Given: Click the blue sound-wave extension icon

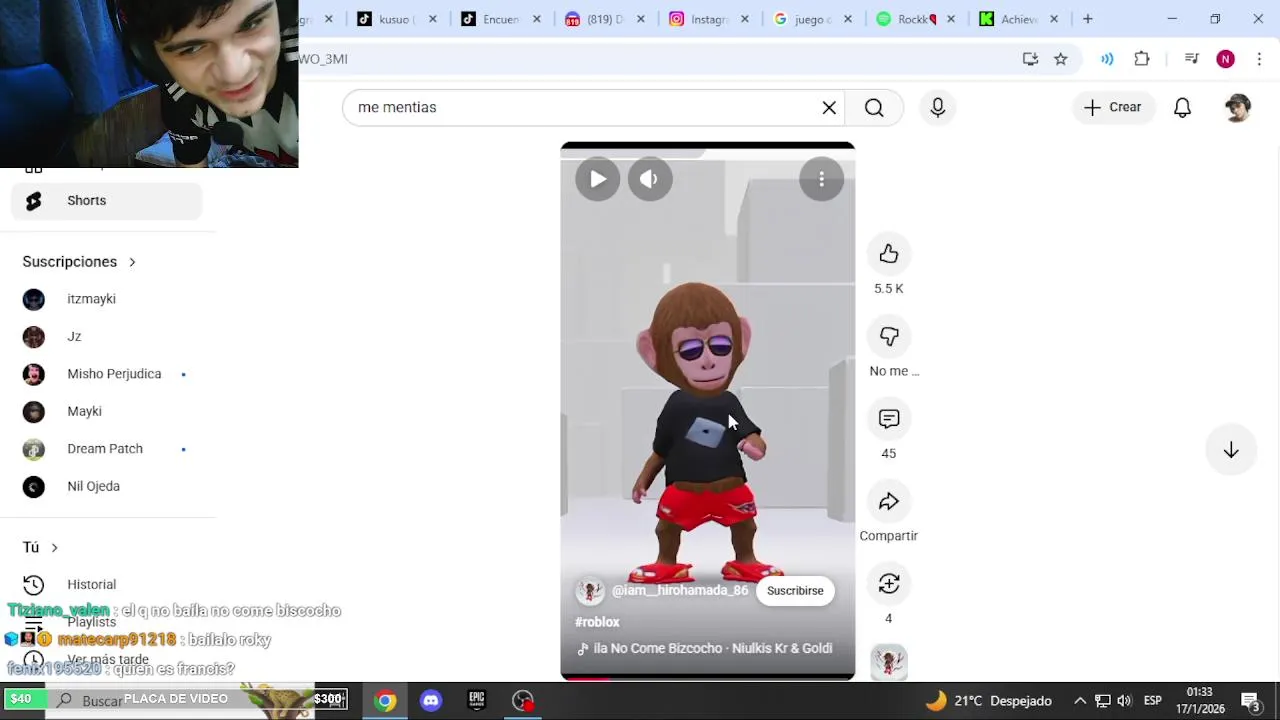Looking at the screenshot, I should point(1107,59).
